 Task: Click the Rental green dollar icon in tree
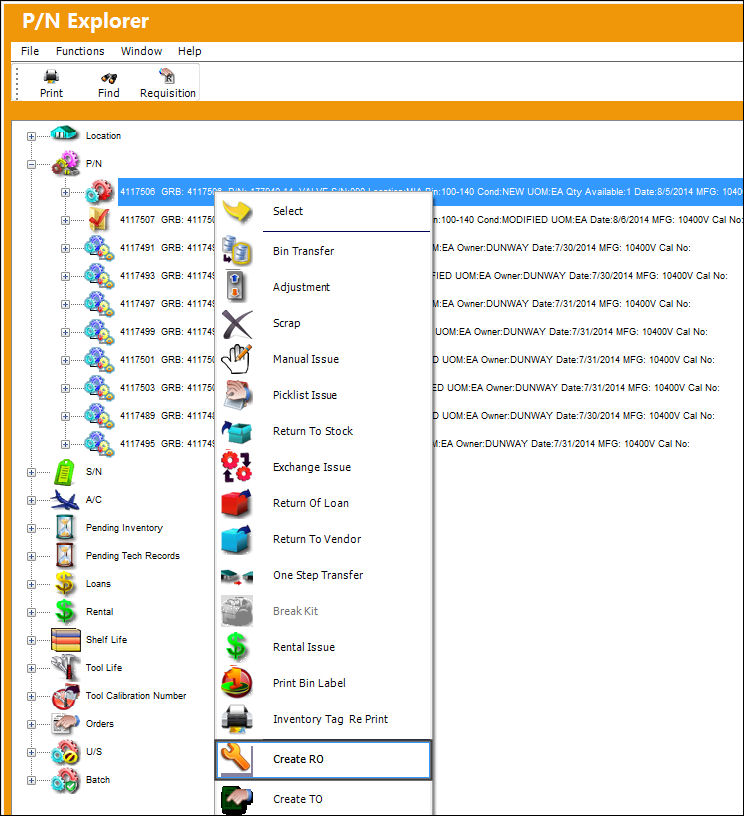pos(65,611)
